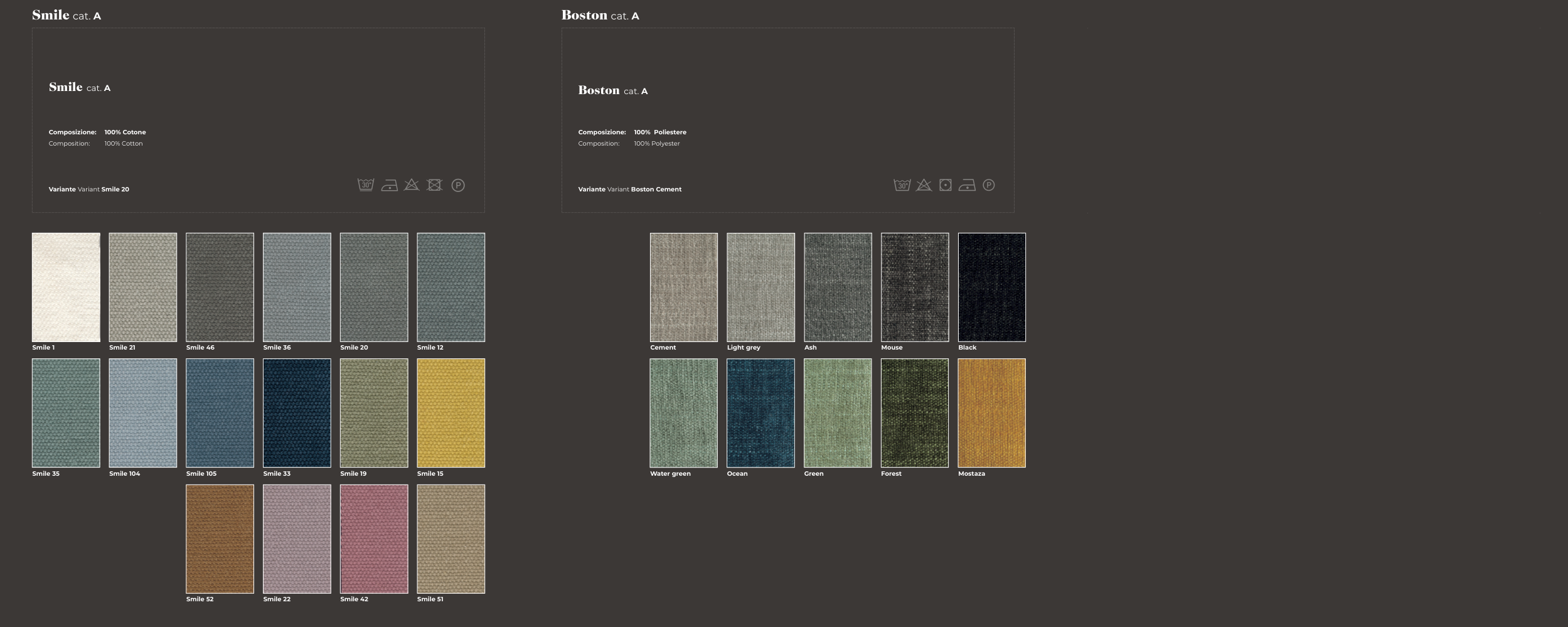Pick the white Smile 1 swatch

point(66,287)
